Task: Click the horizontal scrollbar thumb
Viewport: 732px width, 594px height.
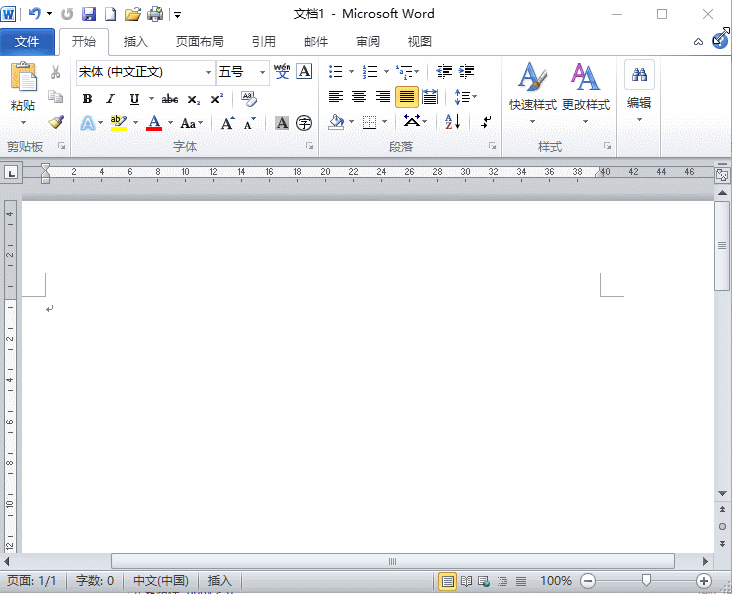Action: (393, 561)
